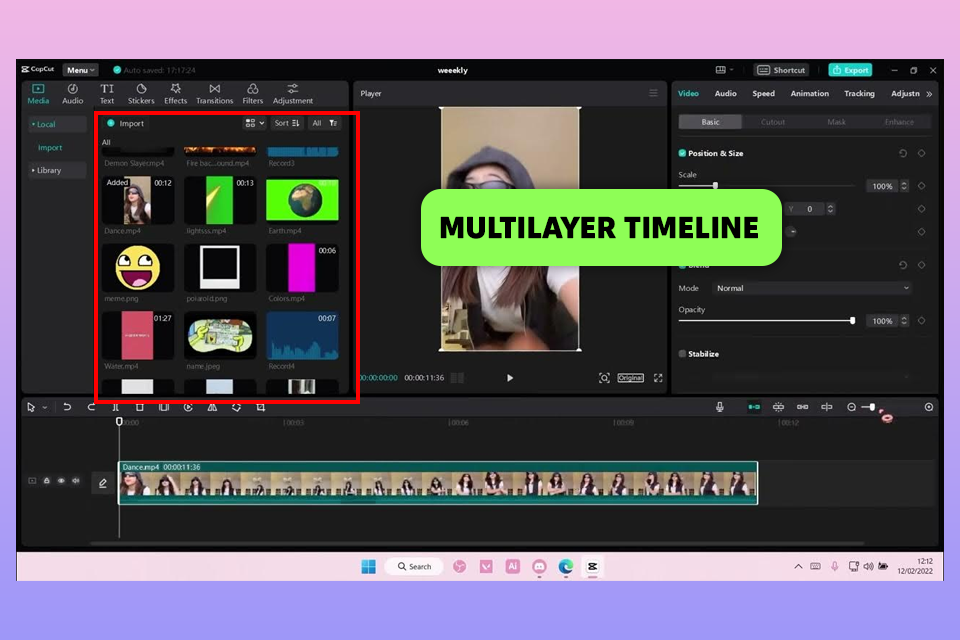Screen dimensions: 960x640
Task: Edit track cover with pencil icon
Action: pos(103,483)
